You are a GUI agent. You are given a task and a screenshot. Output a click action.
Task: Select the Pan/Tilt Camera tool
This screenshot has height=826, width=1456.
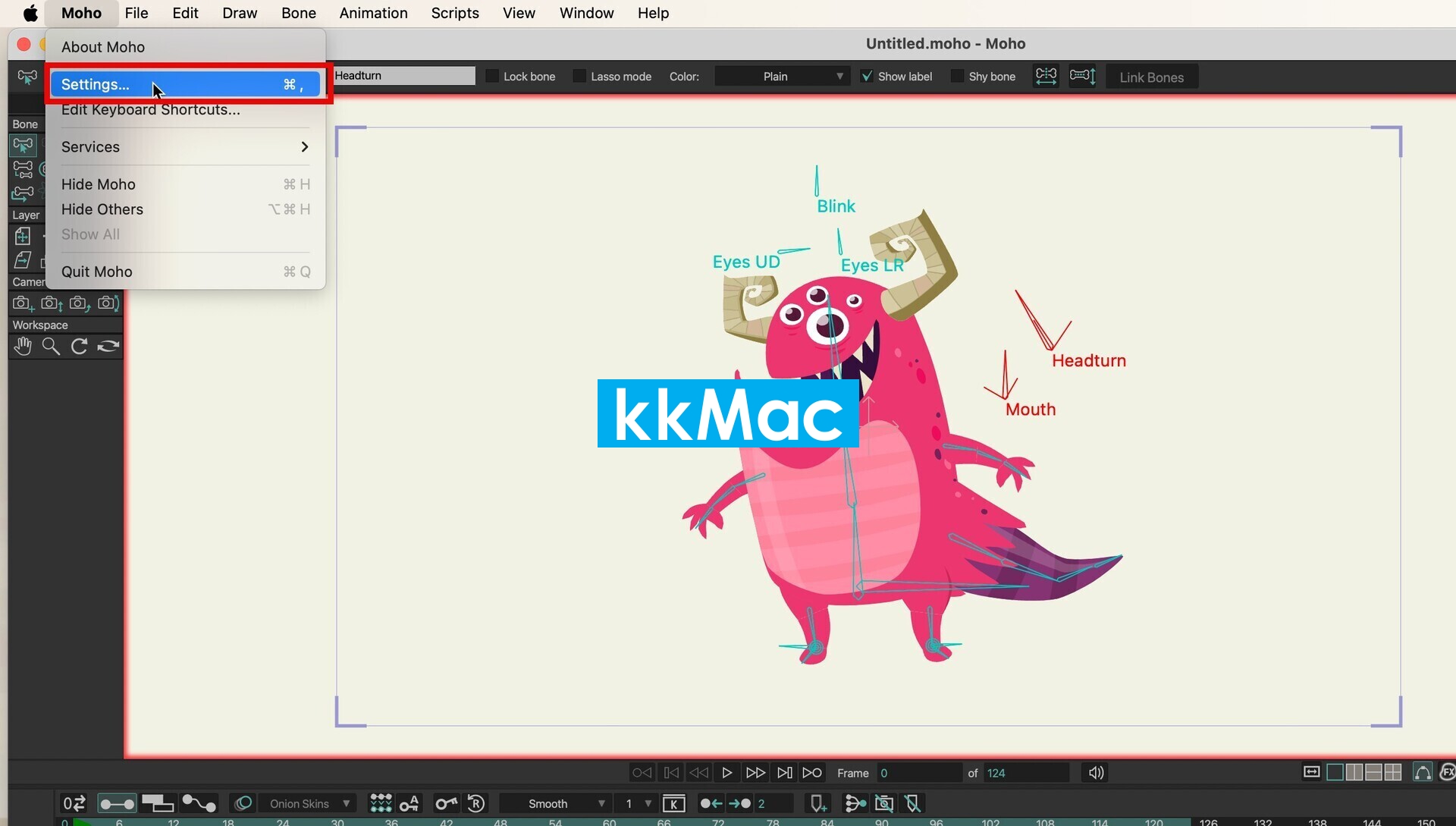(x=108, y=303)
